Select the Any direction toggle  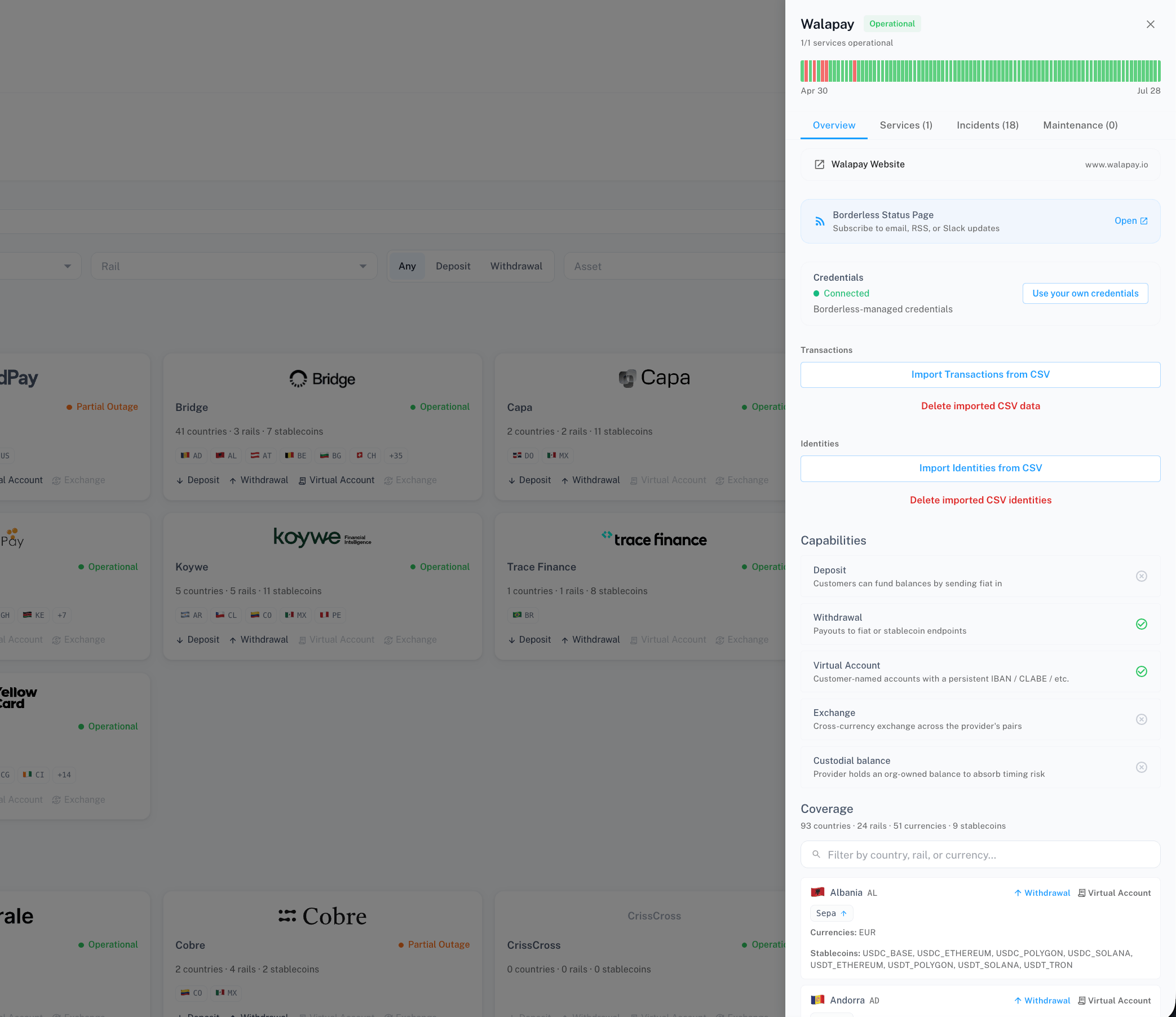[x=407, y=266]
